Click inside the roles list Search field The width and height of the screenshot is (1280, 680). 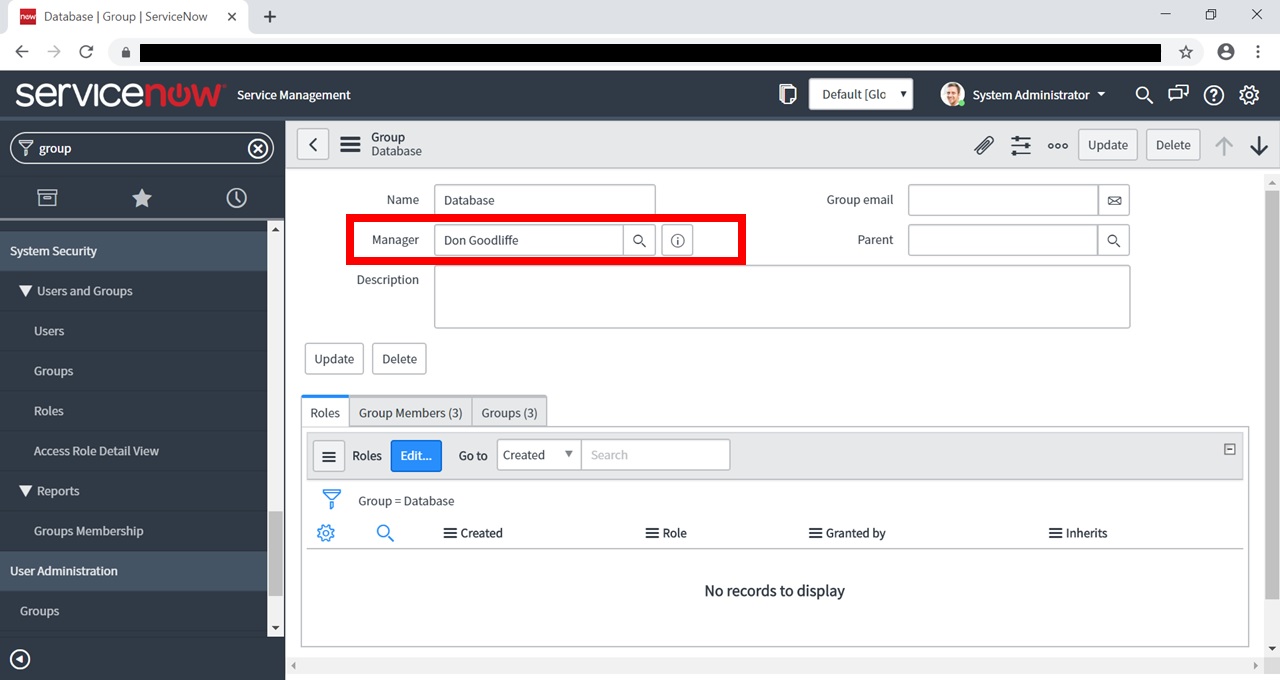click(x=655, y=454)
